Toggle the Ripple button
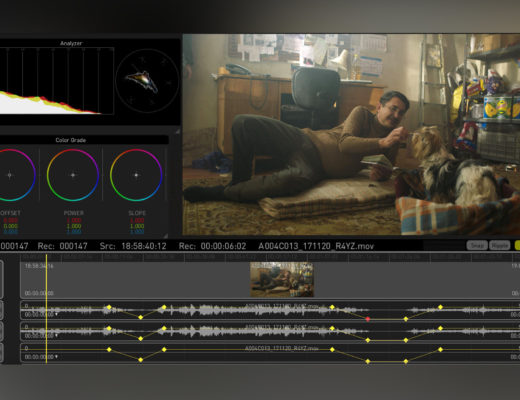 click(500, 245)
